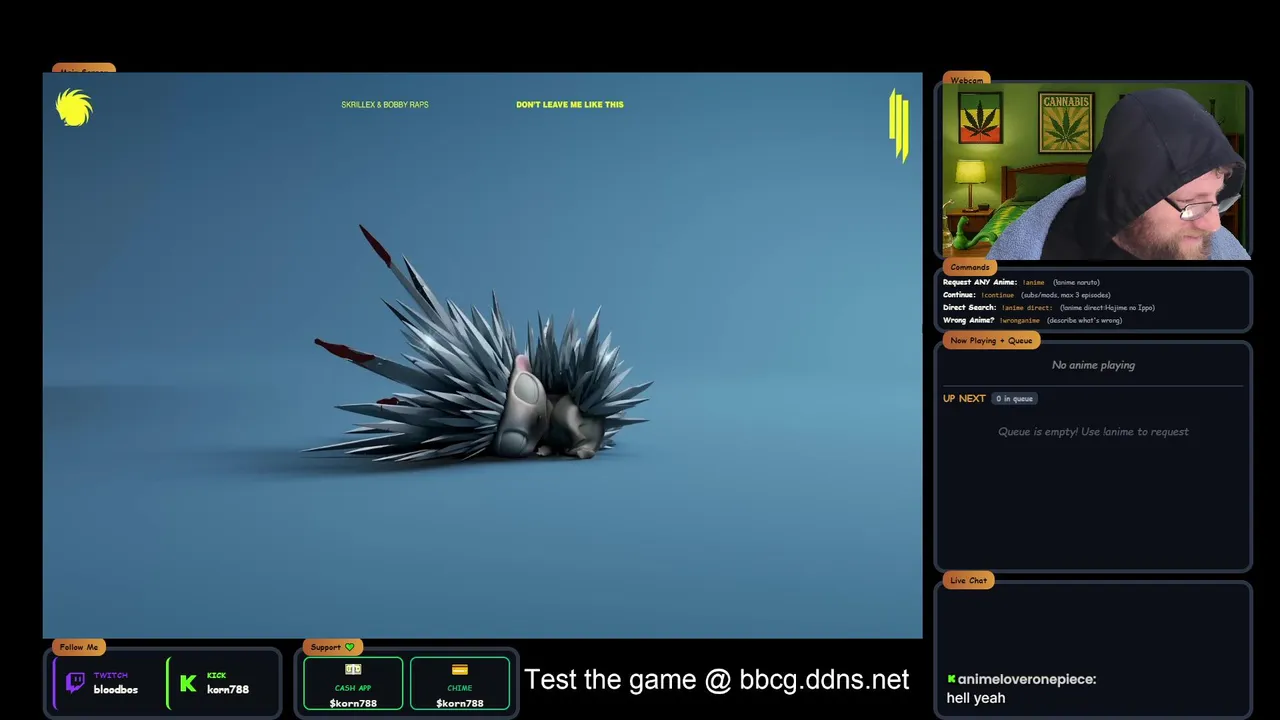Click the '!continue' command text
Image resolution: width=1280 pixels, height=720 pixels.
click(x=997, y=295)
